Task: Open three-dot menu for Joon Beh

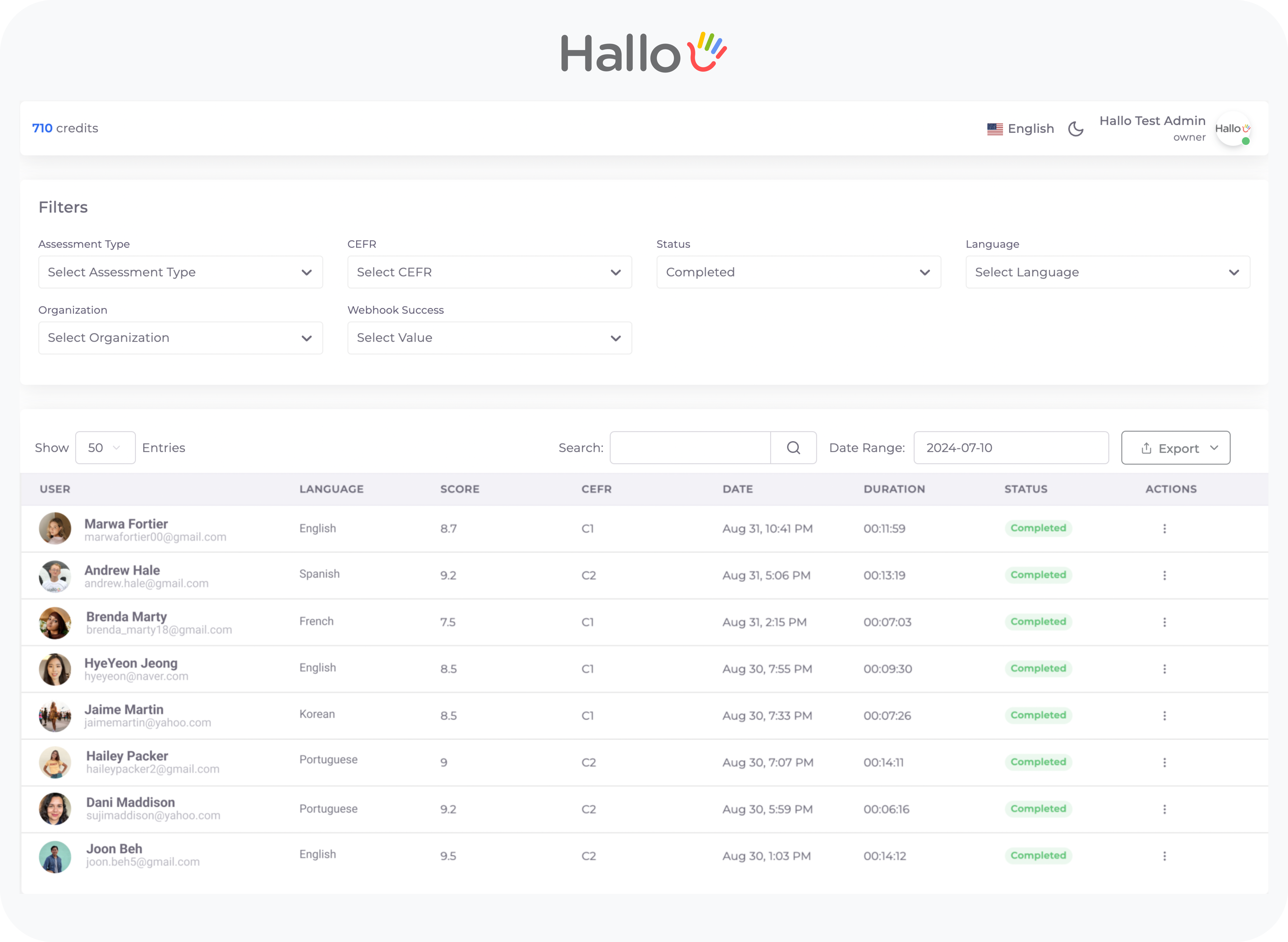Action: 1164,856
